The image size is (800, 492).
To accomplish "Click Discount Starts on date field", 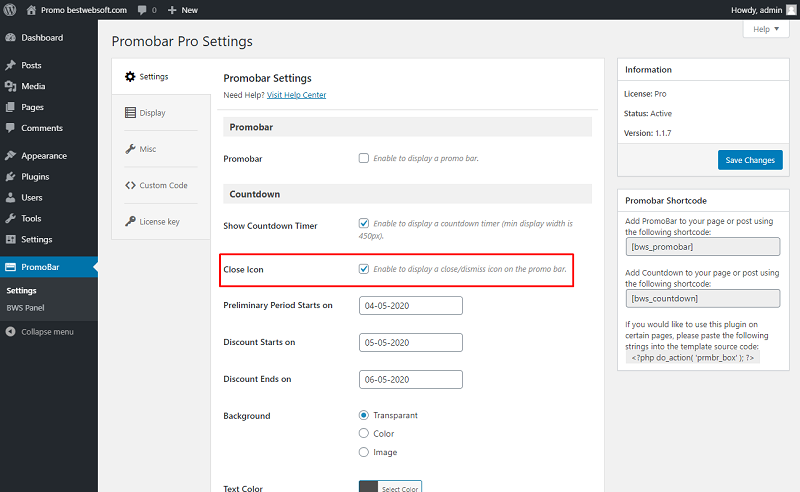I will [x=411, y=342].
